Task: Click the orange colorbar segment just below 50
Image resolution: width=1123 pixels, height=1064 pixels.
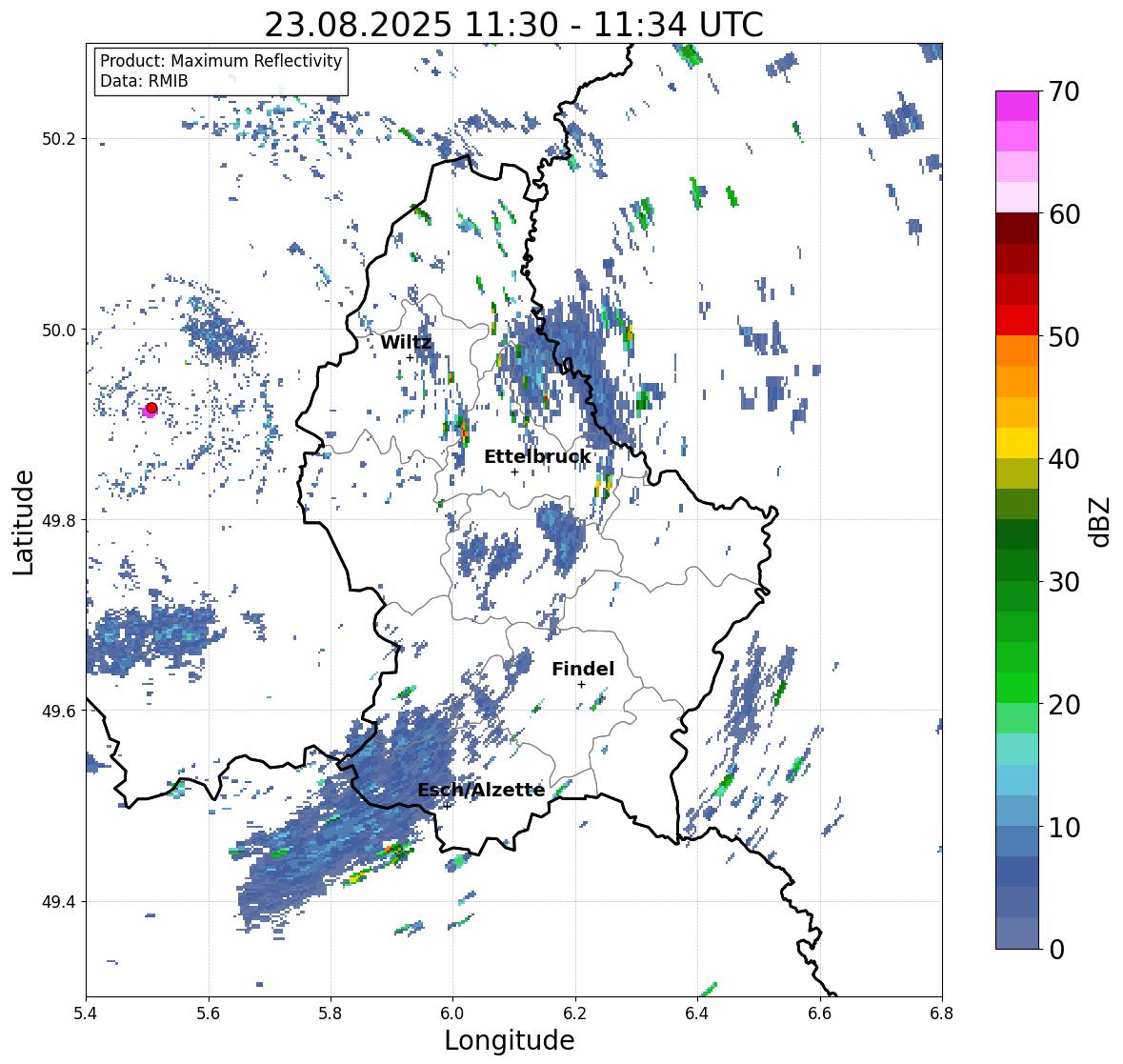Action: (1017, 351)
